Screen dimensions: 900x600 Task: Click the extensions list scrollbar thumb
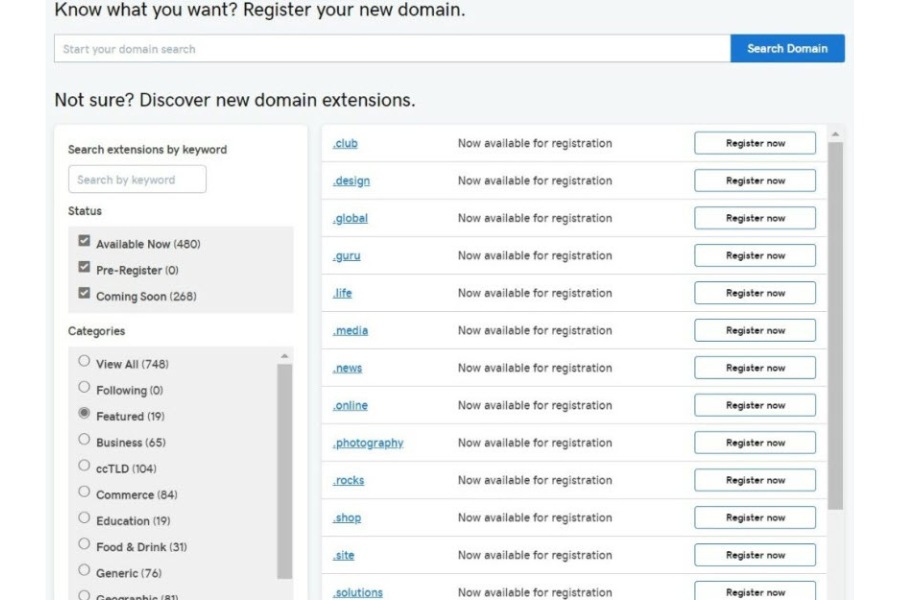pyautogui.click(x=836, y=326)
